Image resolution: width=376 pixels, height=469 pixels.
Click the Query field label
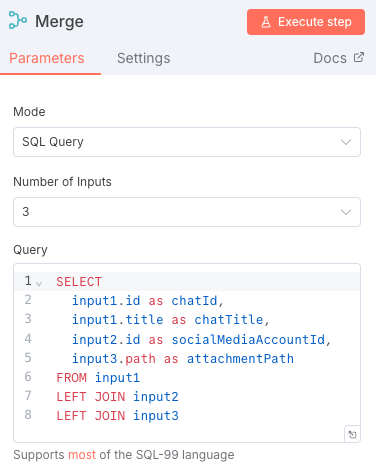[30, 250]
